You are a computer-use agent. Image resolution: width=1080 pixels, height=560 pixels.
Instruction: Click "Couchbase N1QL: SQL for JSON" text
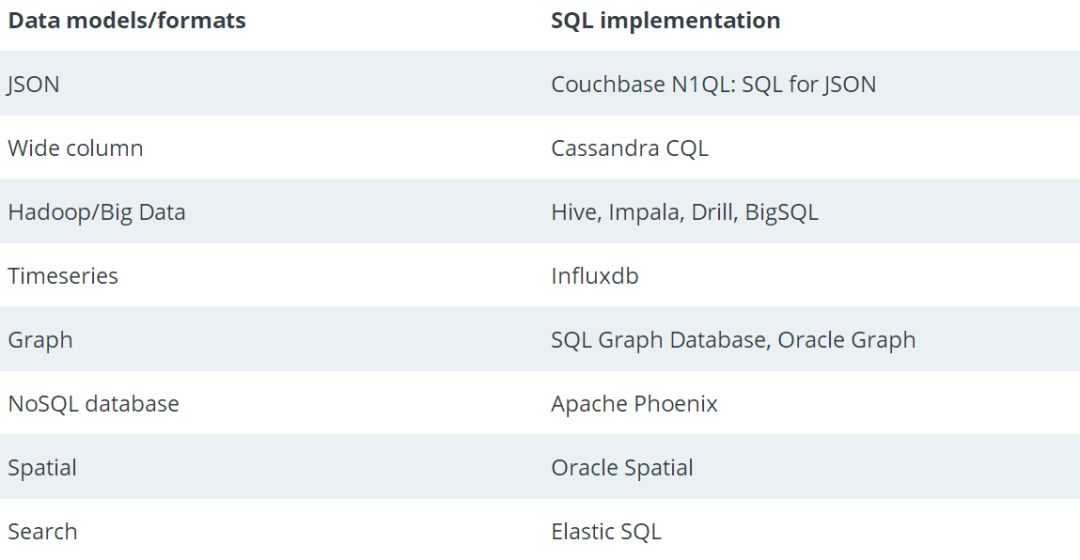(x=713, y=84)
